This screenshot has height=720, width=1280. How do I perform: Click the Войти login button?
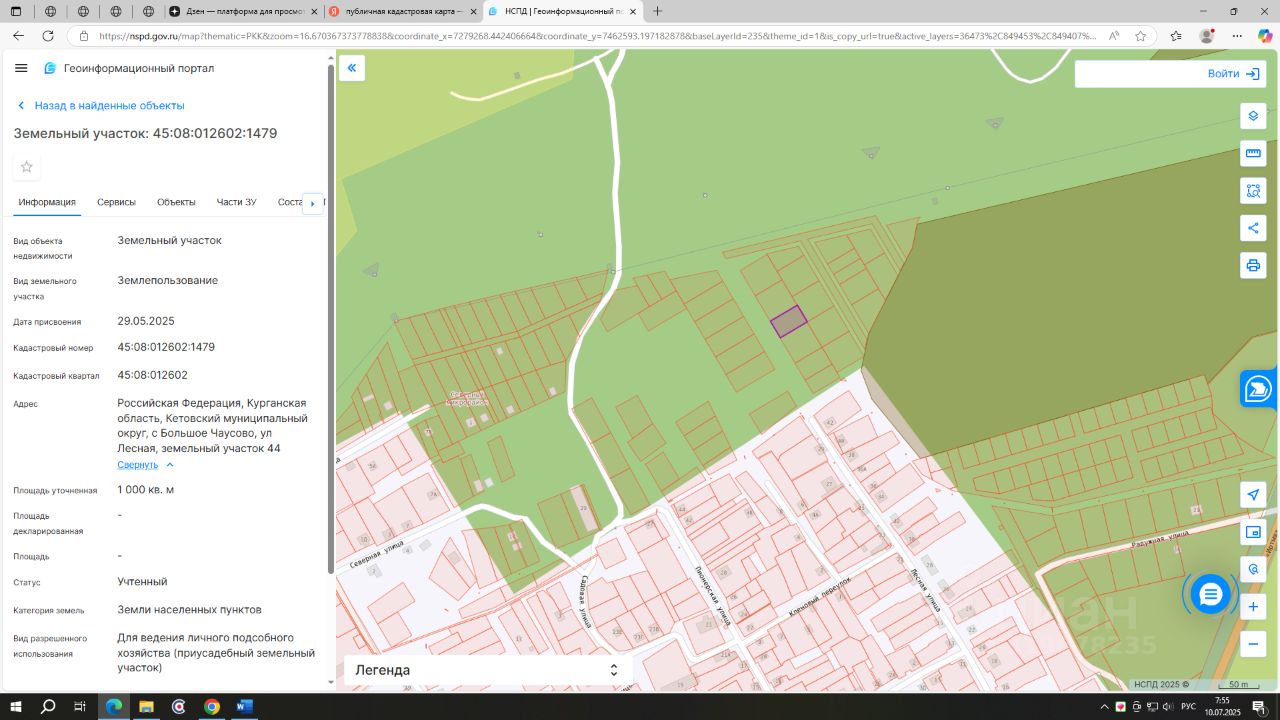(x=1169, y=74)
